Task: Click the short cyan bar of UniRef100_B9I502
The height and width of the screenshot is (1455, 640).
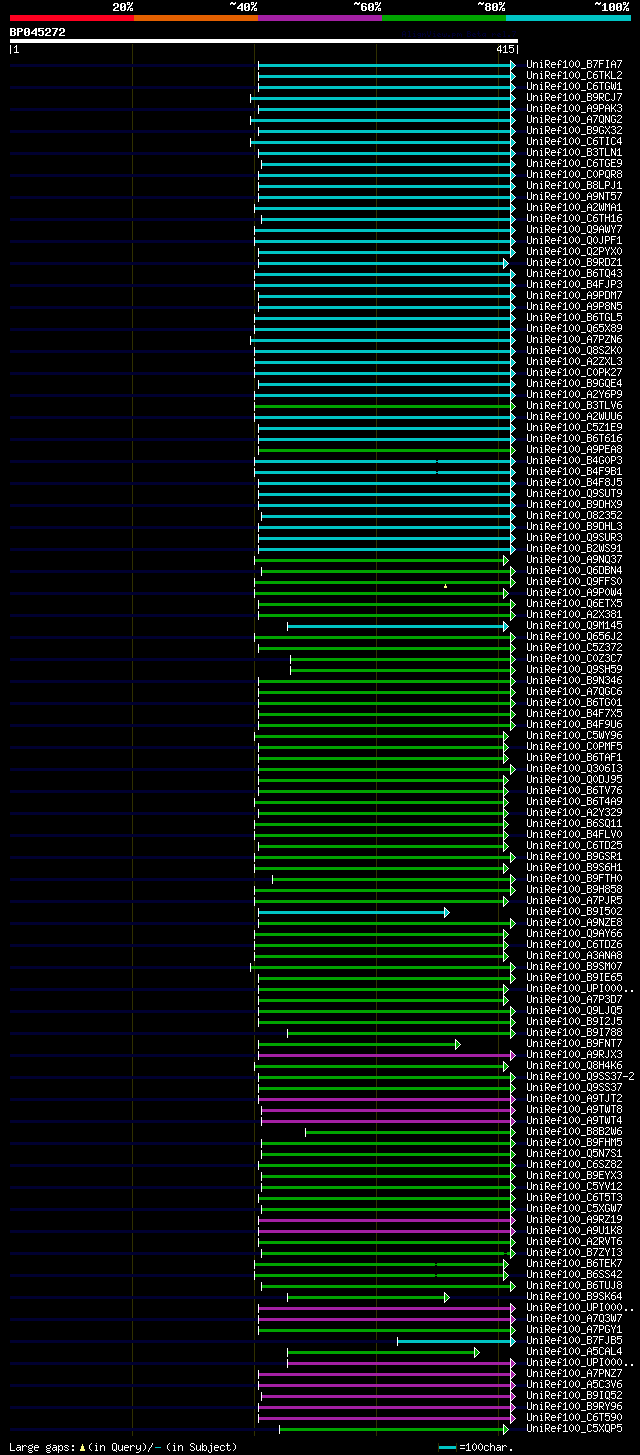Action: click(354, 912)
